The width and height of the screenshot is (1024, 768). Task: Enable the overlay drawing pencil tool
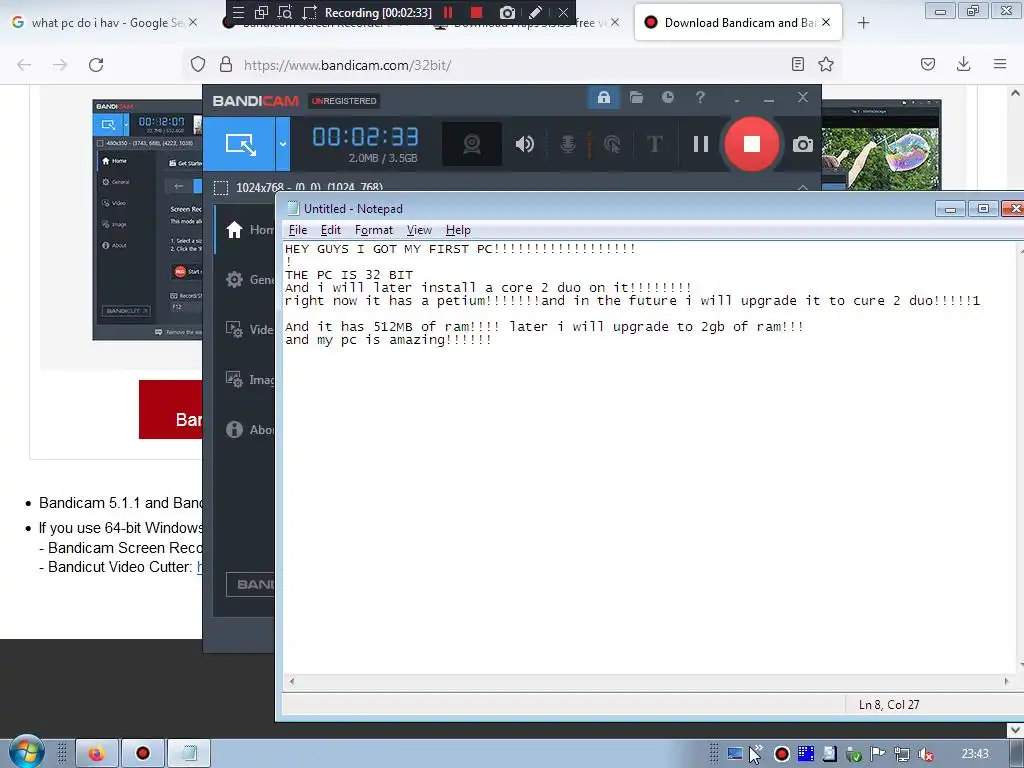(536, 12)
